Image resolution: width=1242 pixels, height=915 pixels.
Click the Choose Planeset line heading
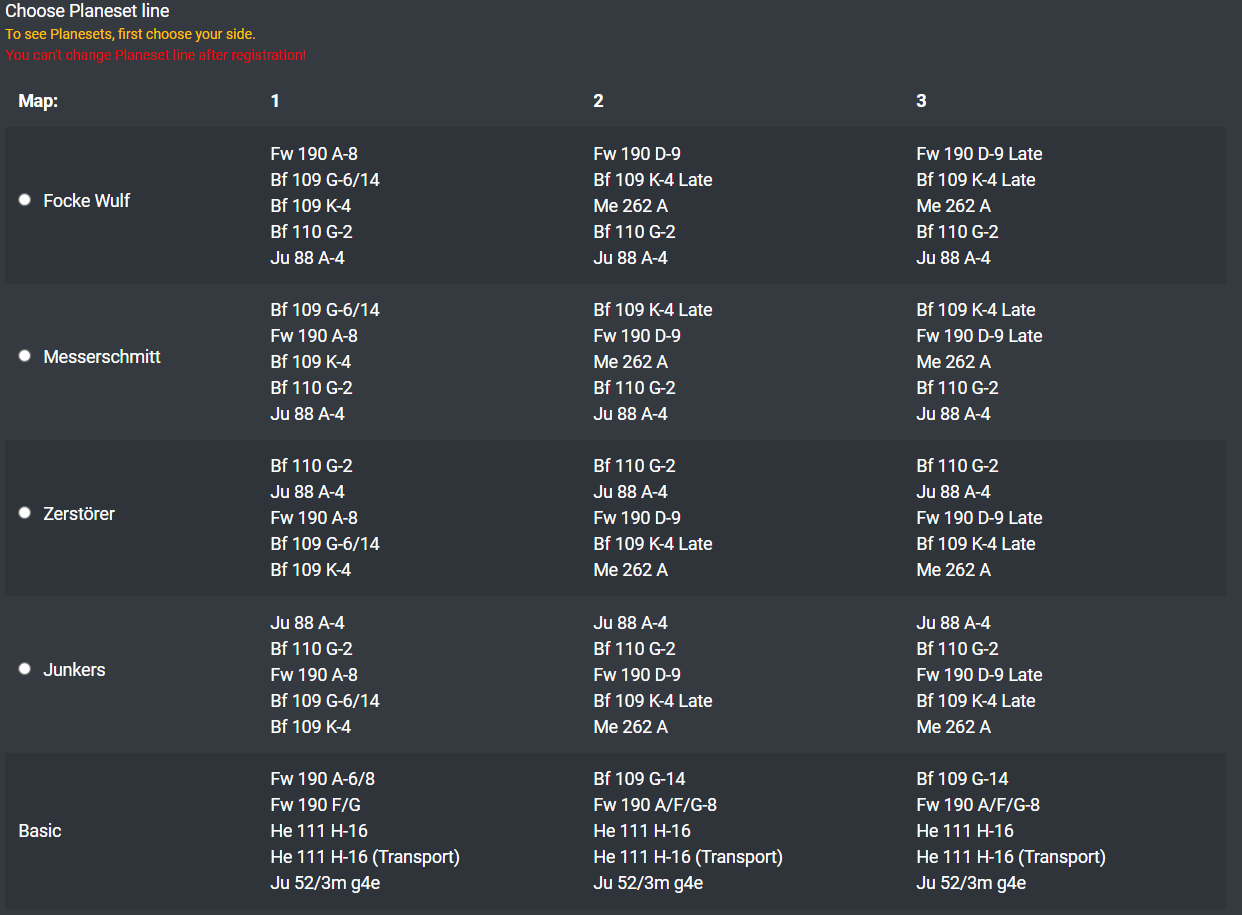click(x=88, y=12)
